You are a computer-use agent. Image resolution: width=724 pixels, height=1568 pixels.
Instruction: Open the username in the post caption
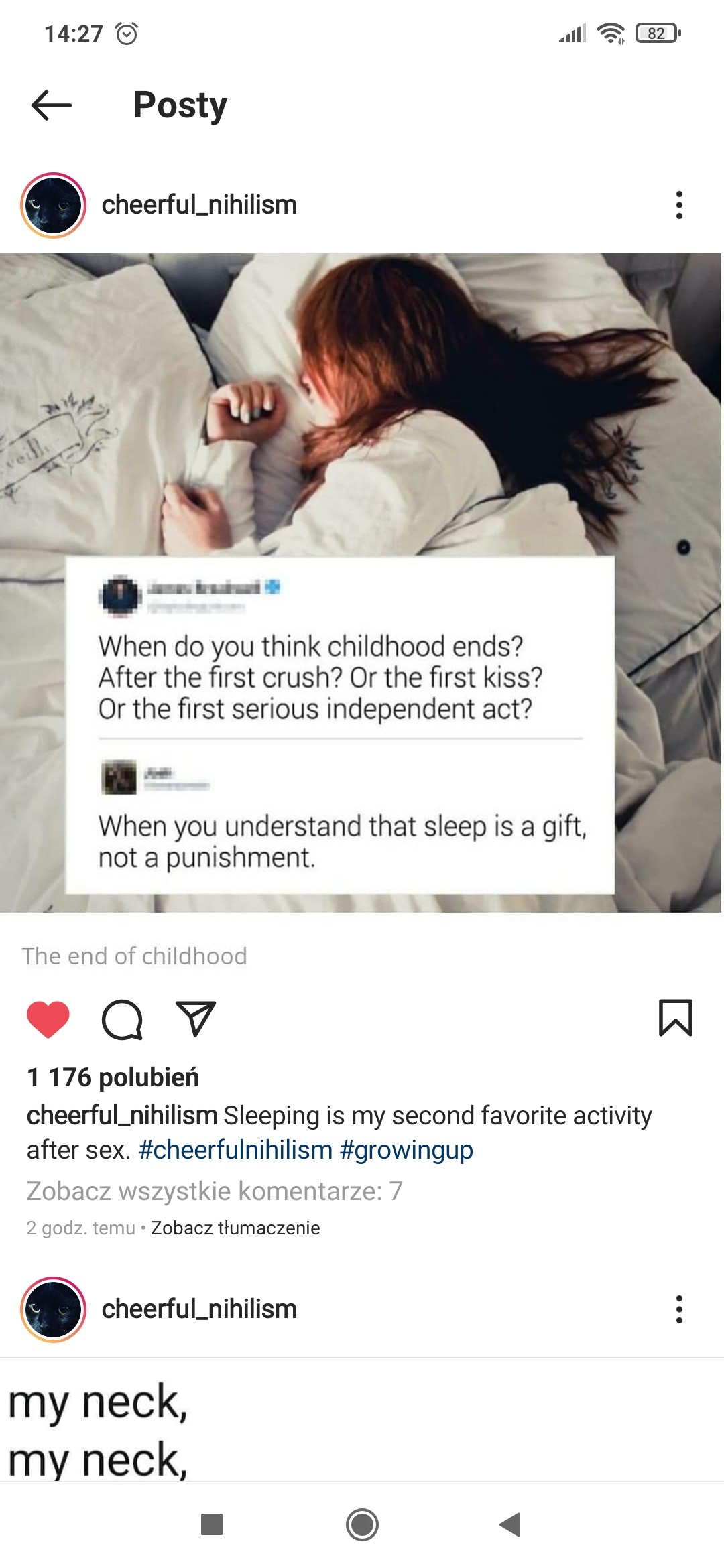click(122, 1116)
